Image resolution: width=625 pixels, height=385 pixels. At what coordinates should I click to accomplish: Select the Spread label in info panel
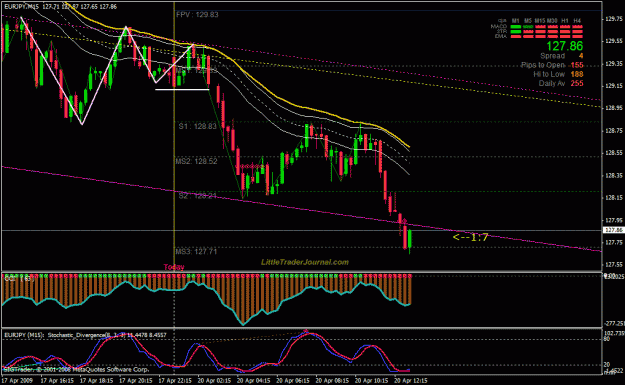tap(552, 56)
